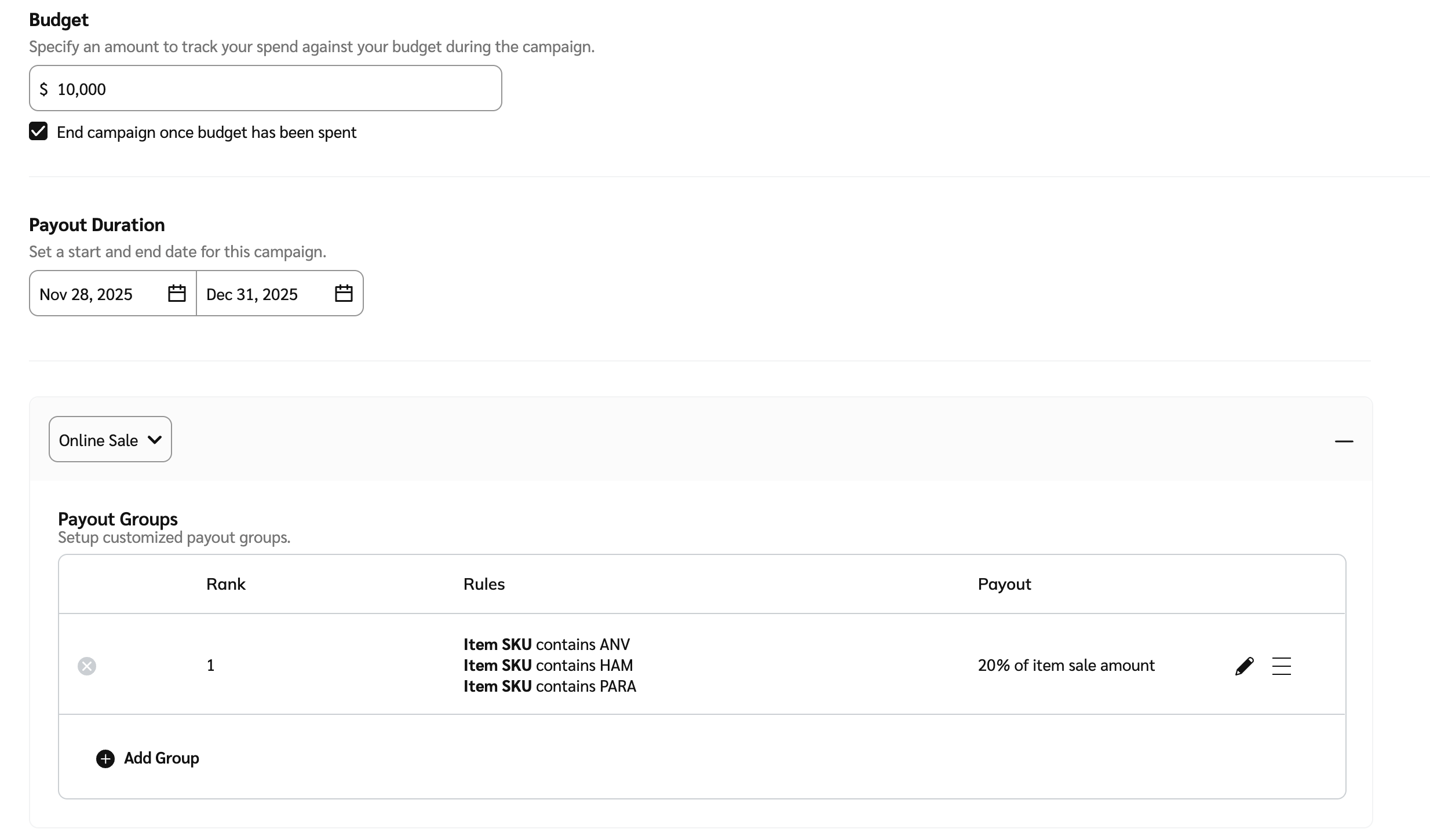The width and height of the screenshot is (1430, 840).
Task: Select the 20% of item sale amount text
Action: point(1066,666)
